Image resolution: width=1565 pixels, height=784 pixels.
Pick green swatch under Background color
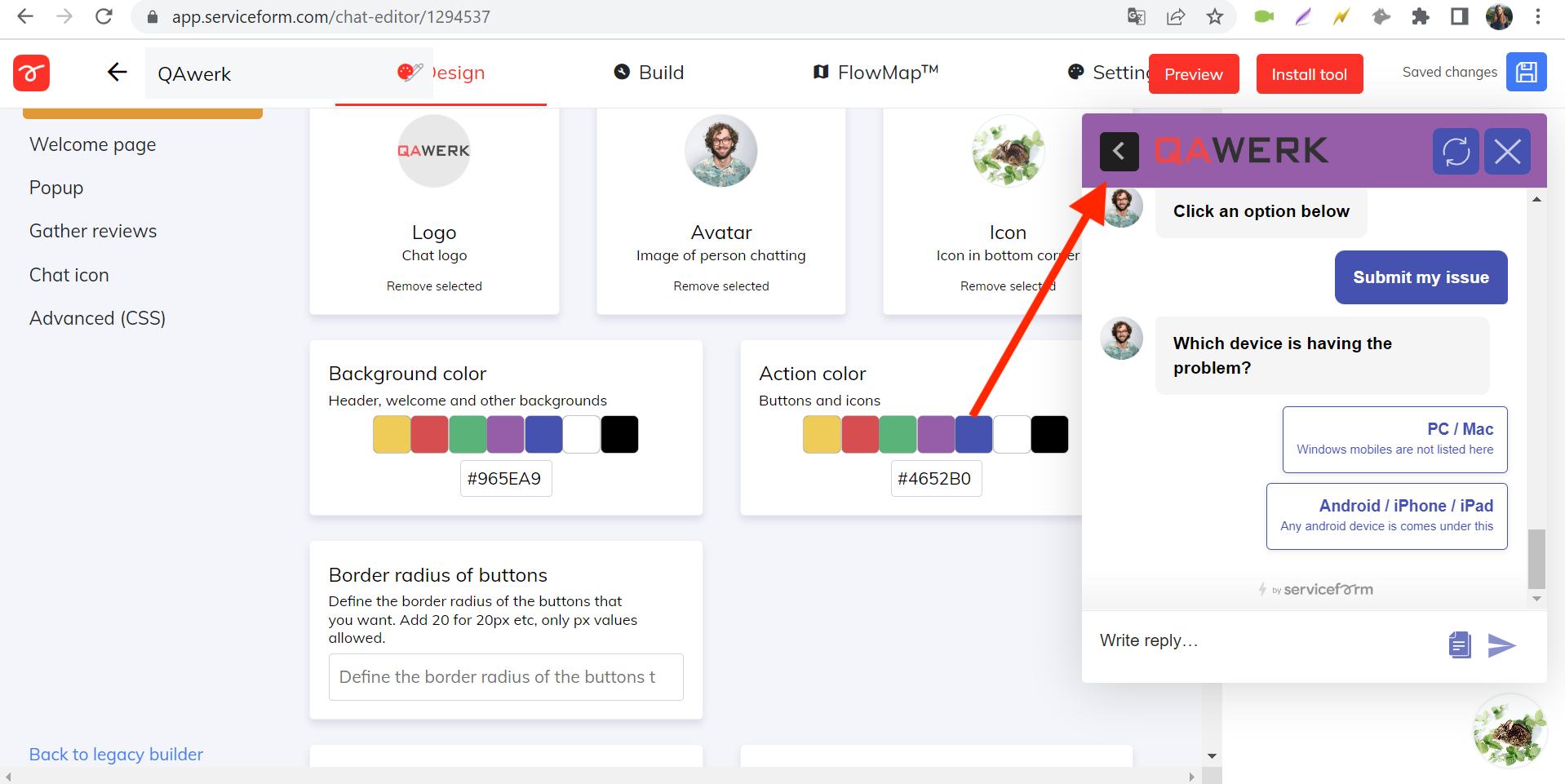point(468,434)
